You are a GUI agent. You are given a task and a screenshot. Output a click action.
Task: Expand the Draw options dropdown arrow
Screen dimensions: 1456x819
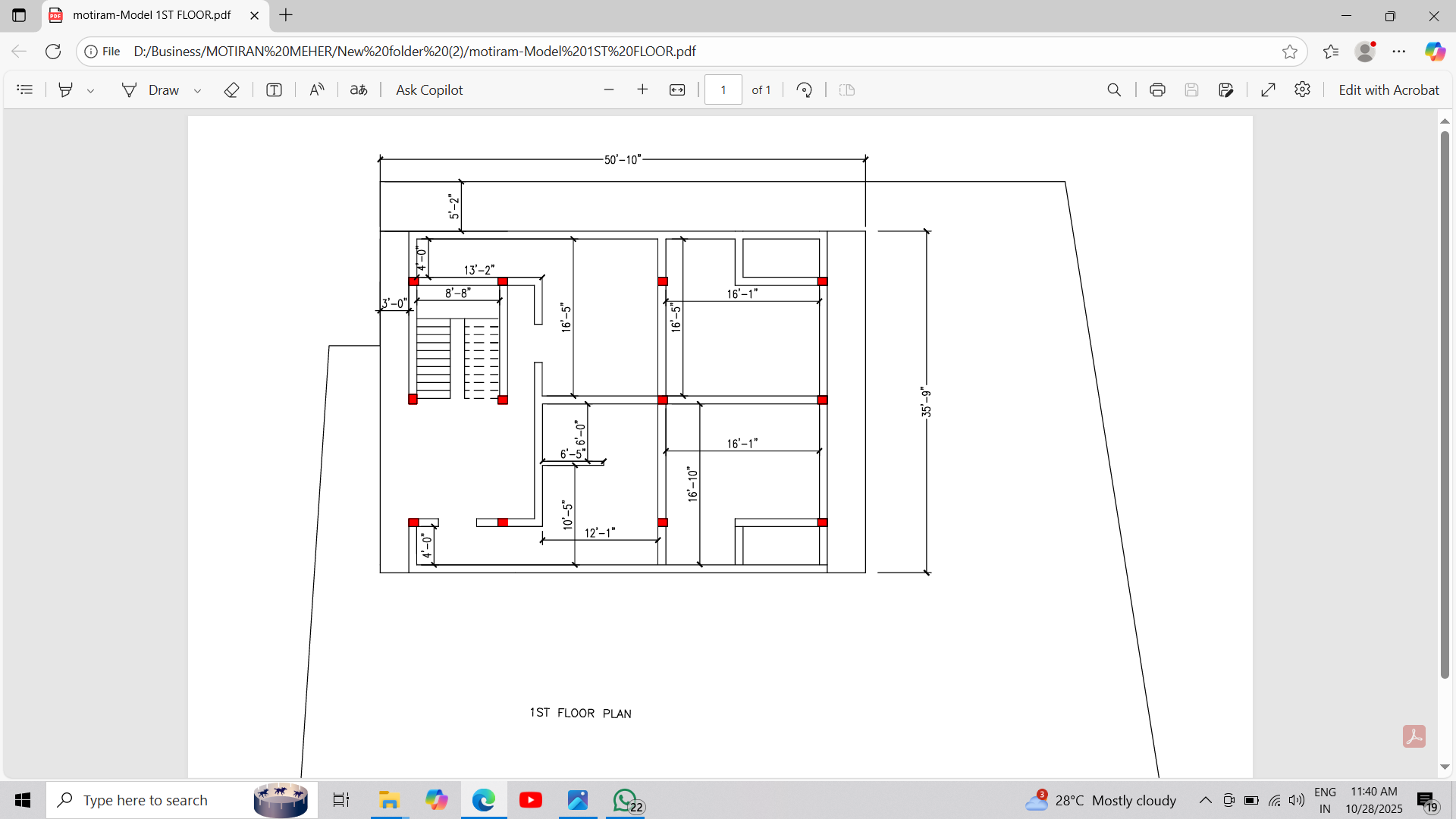click(x=197, y=91)
